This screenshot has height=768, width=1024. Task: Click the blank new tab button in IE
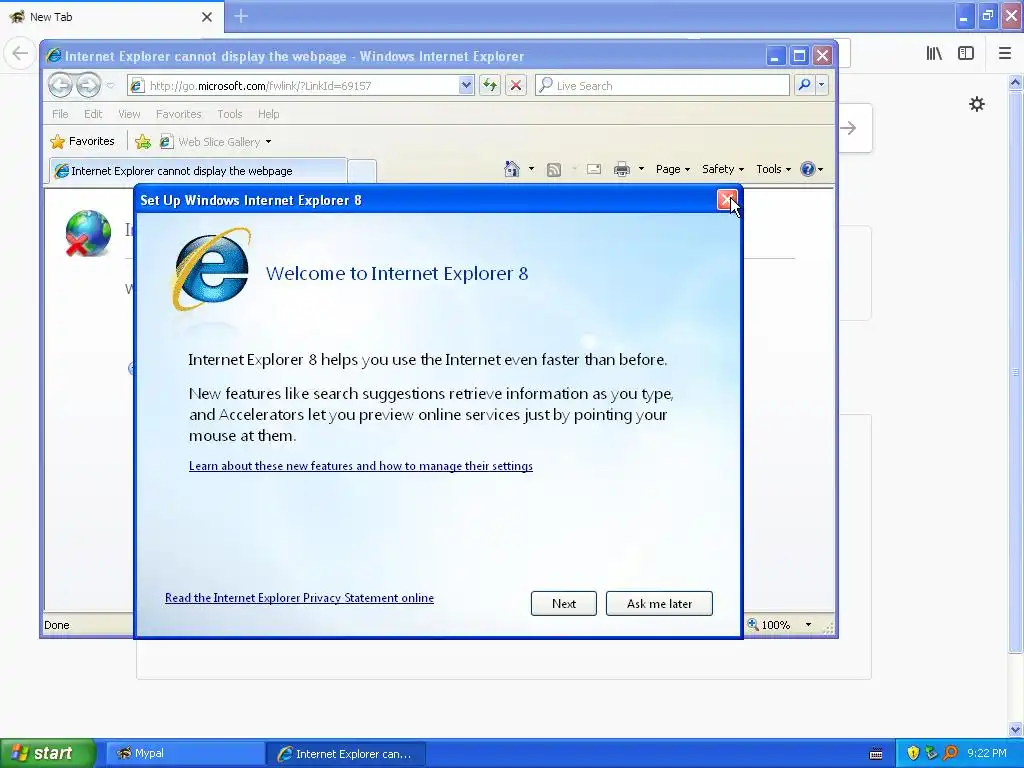(x=362, y=171)
